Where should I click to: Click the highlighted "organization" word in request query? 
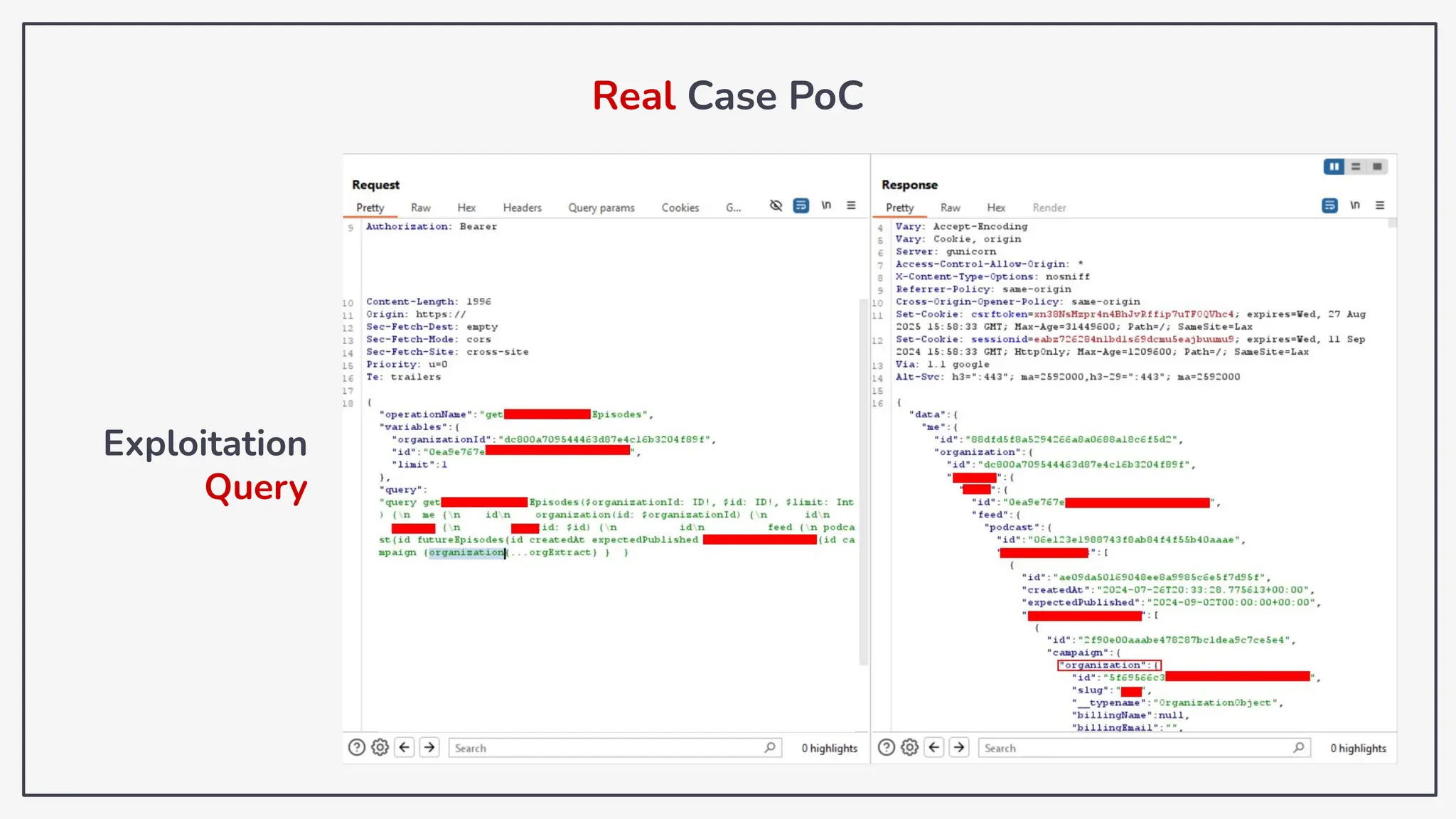click(466, 552)
